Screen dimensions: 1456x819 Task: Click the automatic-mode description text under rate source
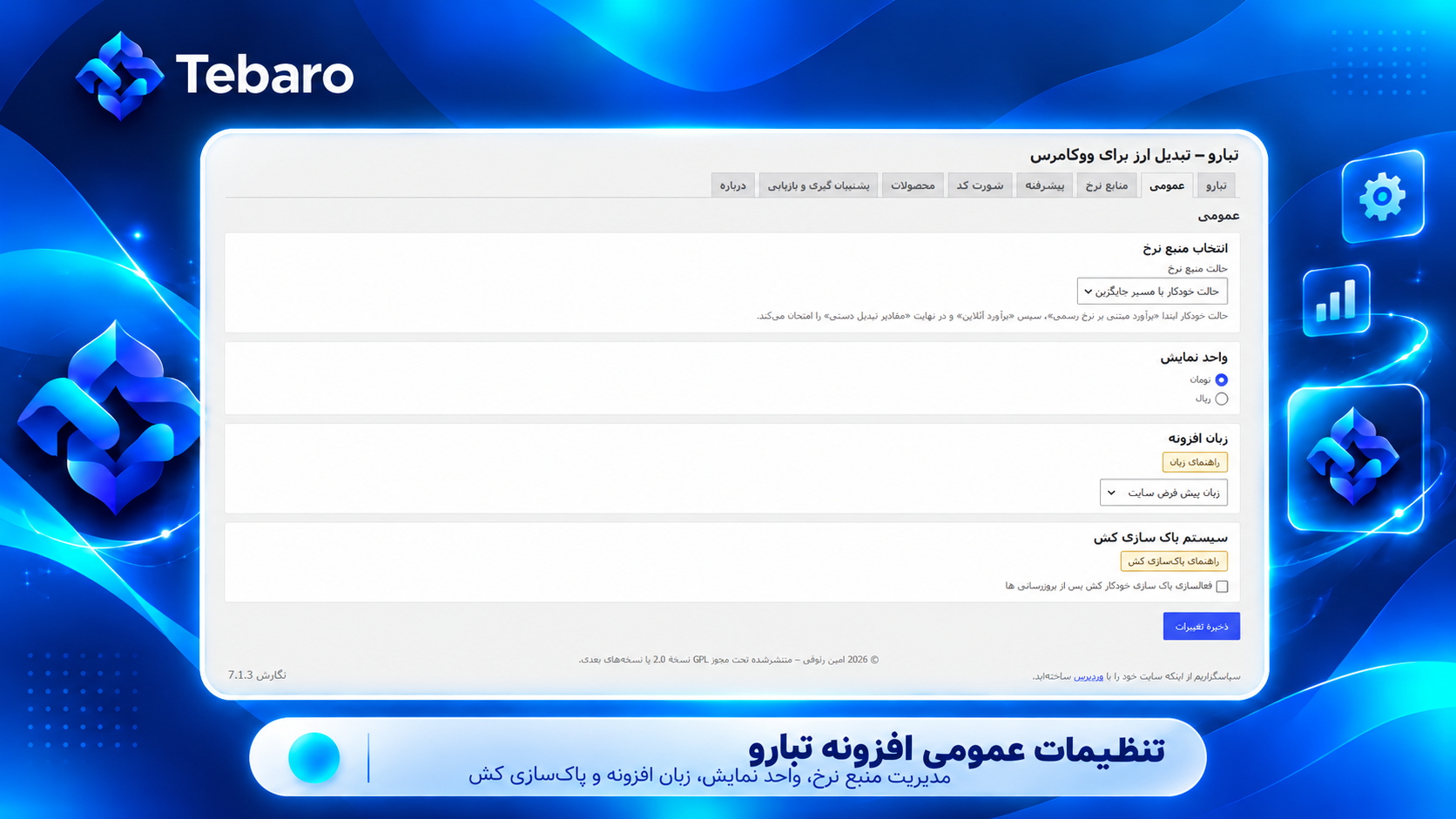click(992, 316)
